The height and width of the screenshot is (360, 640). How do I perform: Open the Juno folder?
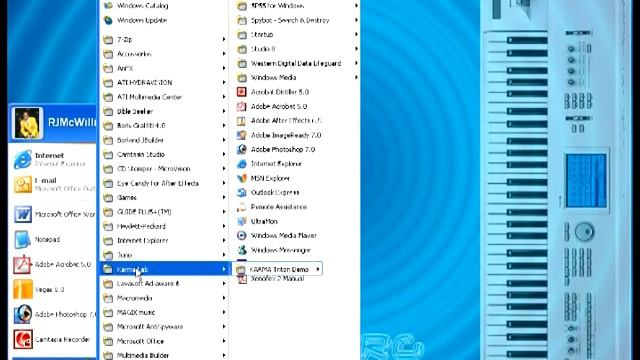(x=163, y=255)
